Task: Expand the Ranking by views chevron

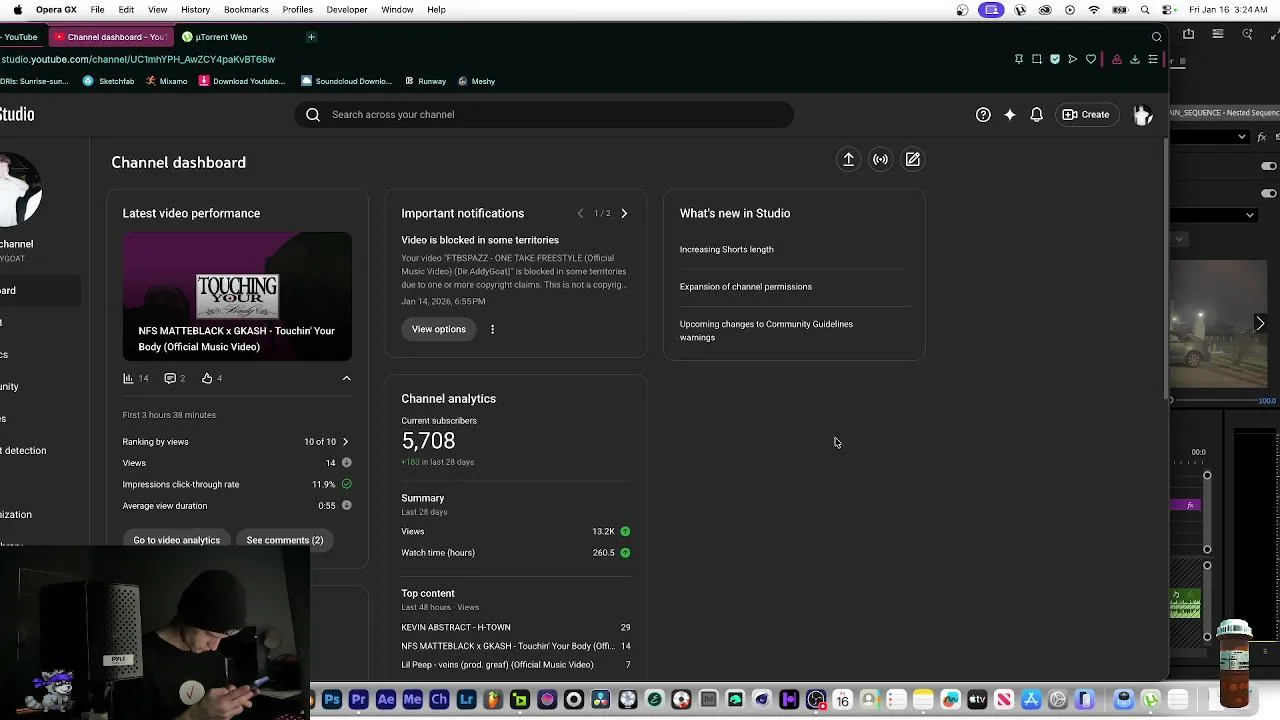Action: [x=345, y=442]
